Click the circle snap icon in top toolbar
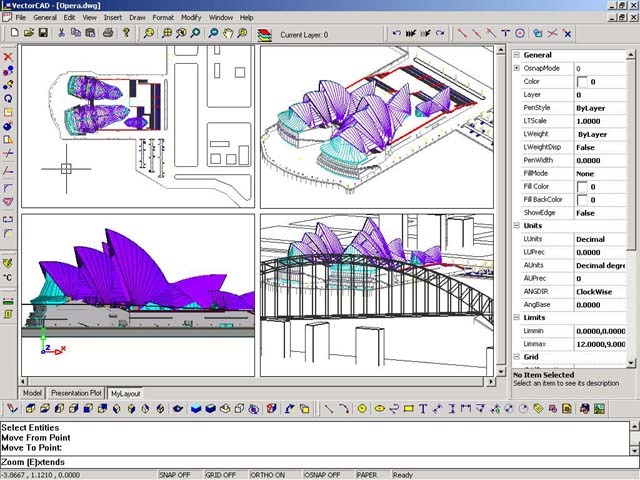Viewport: 640px width, 480px height. 520,33
